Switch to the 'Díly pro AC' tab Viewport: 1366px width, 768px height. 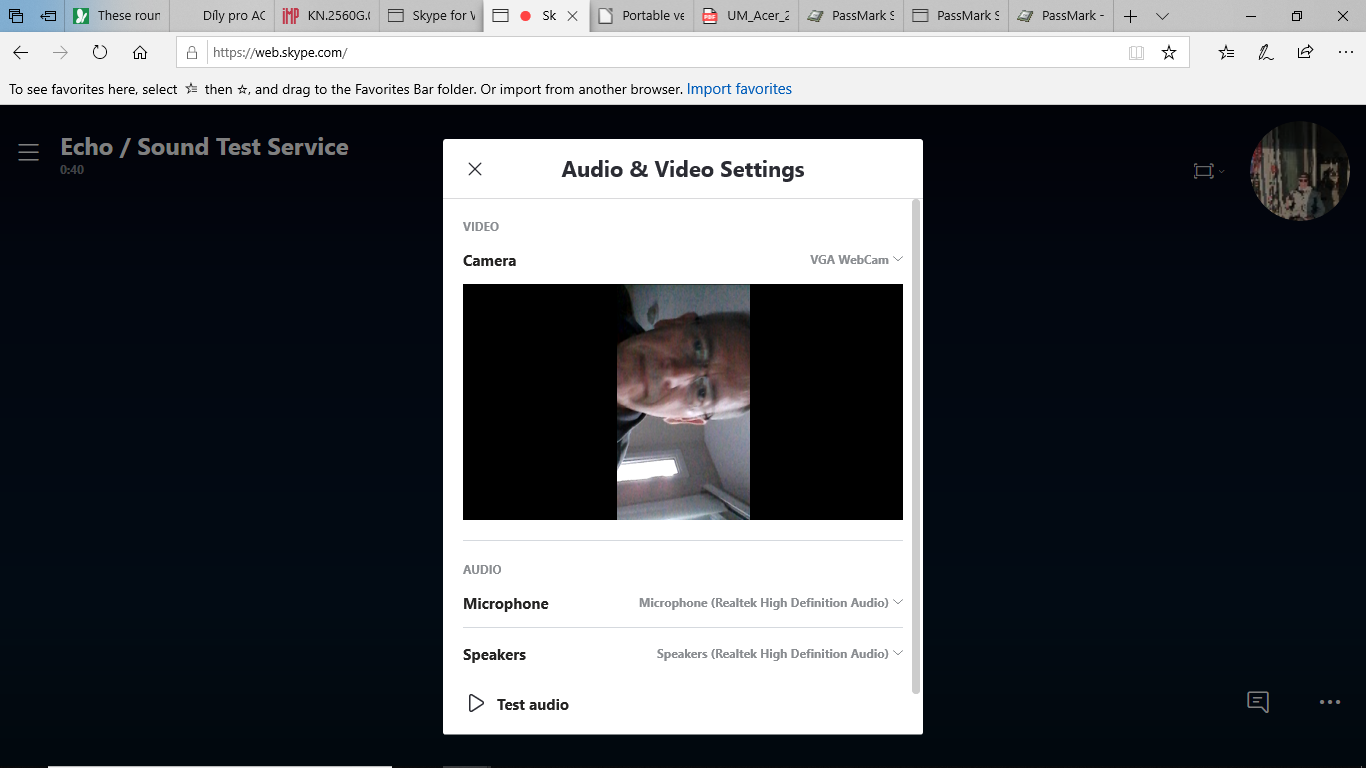[x=222, y=16]
